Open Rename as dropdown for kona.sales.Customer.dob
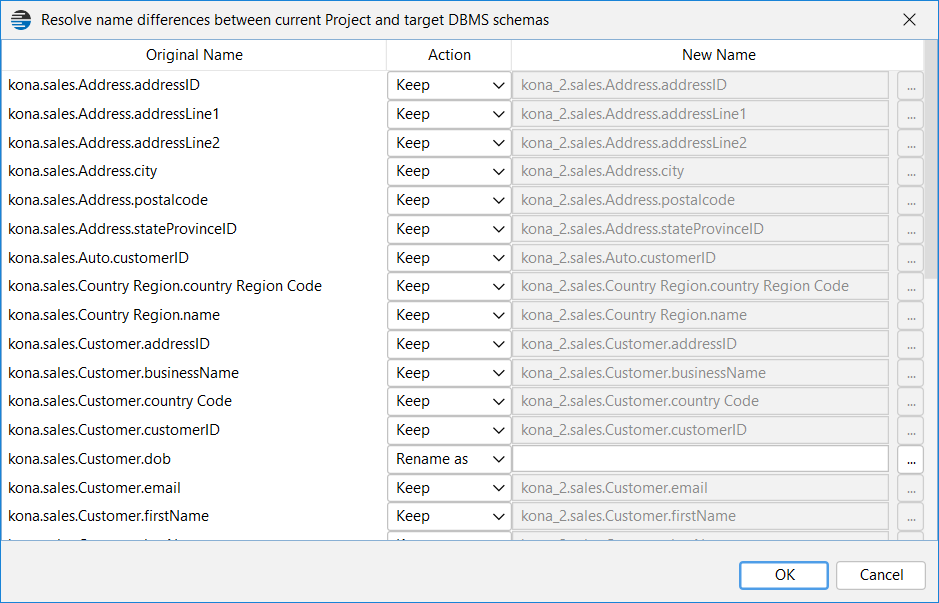The image size is (939, 603). (449, 459)
